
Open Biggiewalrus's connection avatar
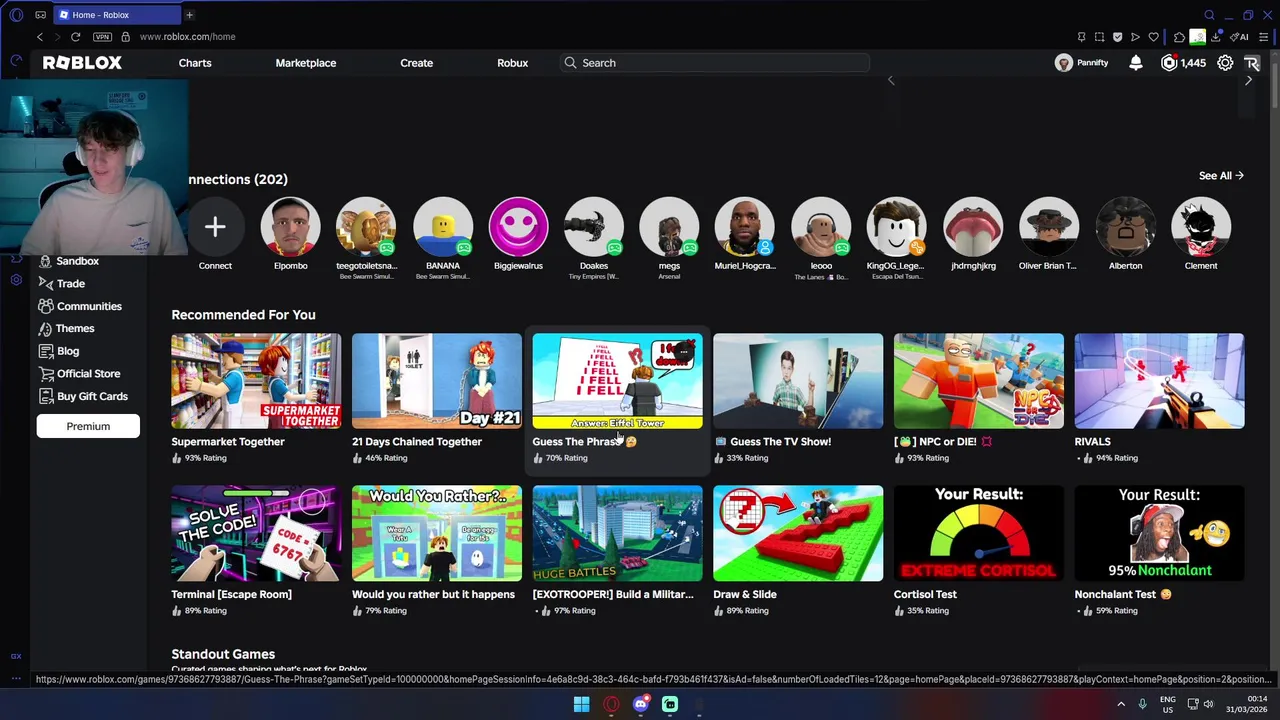tap(518, 227)
